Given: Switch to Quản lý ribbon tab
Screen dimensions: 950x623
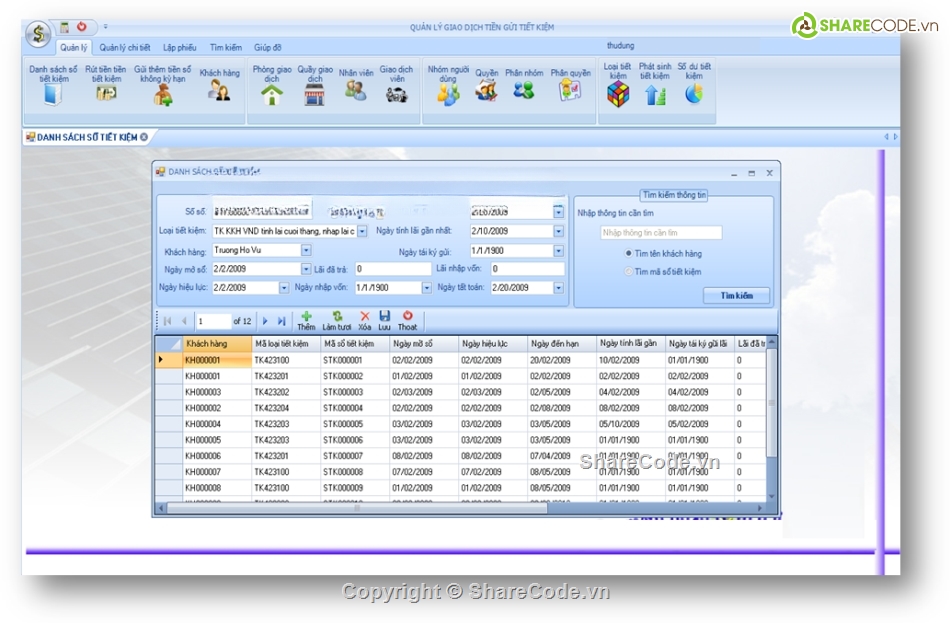Looking at the screenshot, I should coord(73,47).
